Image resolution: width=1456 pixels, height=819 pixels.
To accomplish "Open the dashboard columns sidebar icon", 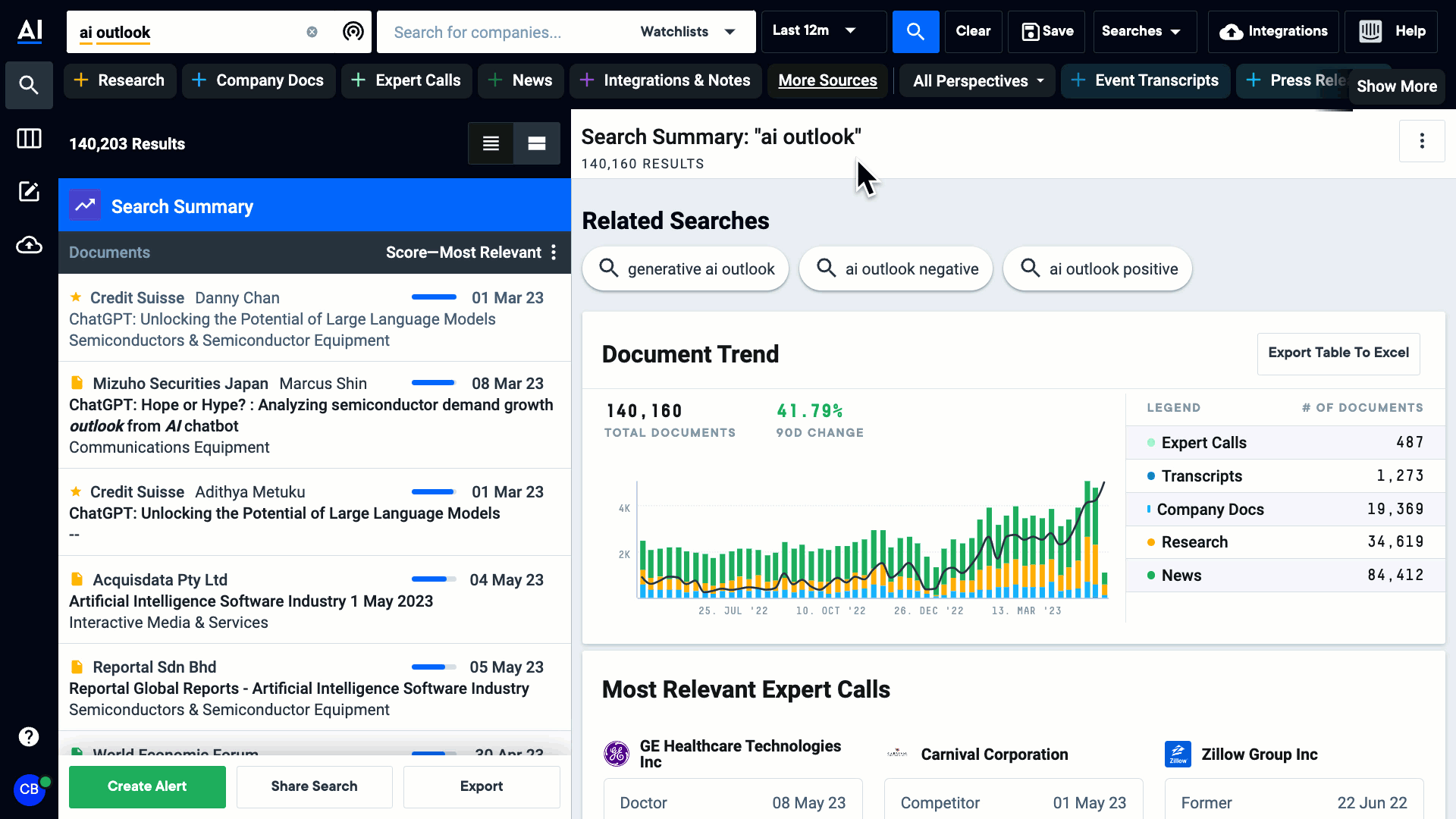I will coord(29,139).
